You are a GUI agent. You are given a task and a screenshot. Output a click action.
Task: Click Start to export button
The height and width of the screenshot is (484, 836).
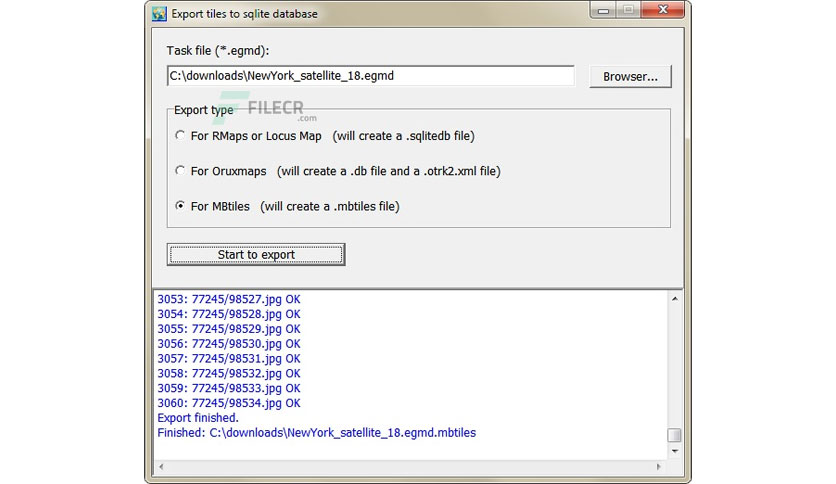click(x=256, y=254)
